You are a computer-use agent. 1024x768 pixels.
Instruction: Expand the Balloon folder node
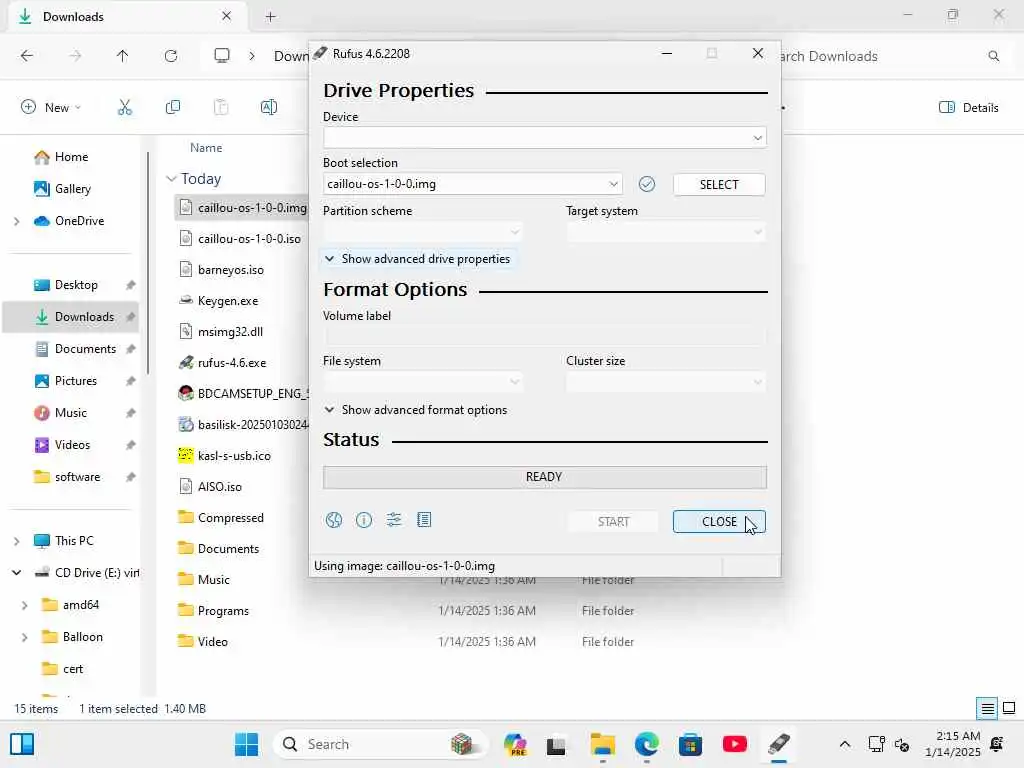tap(24, 637)
